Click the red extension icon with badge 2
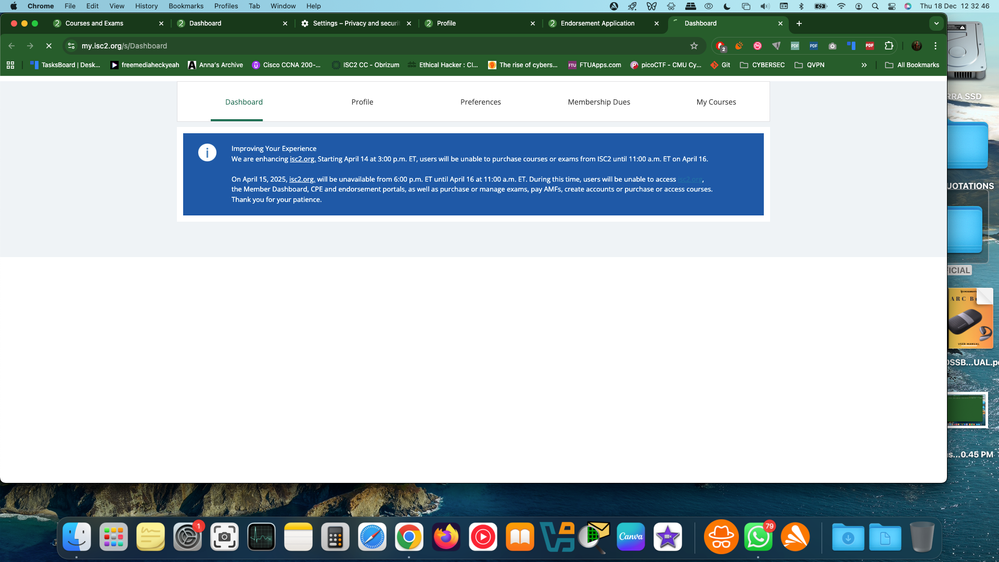999x562 pixels. [721, 46]
